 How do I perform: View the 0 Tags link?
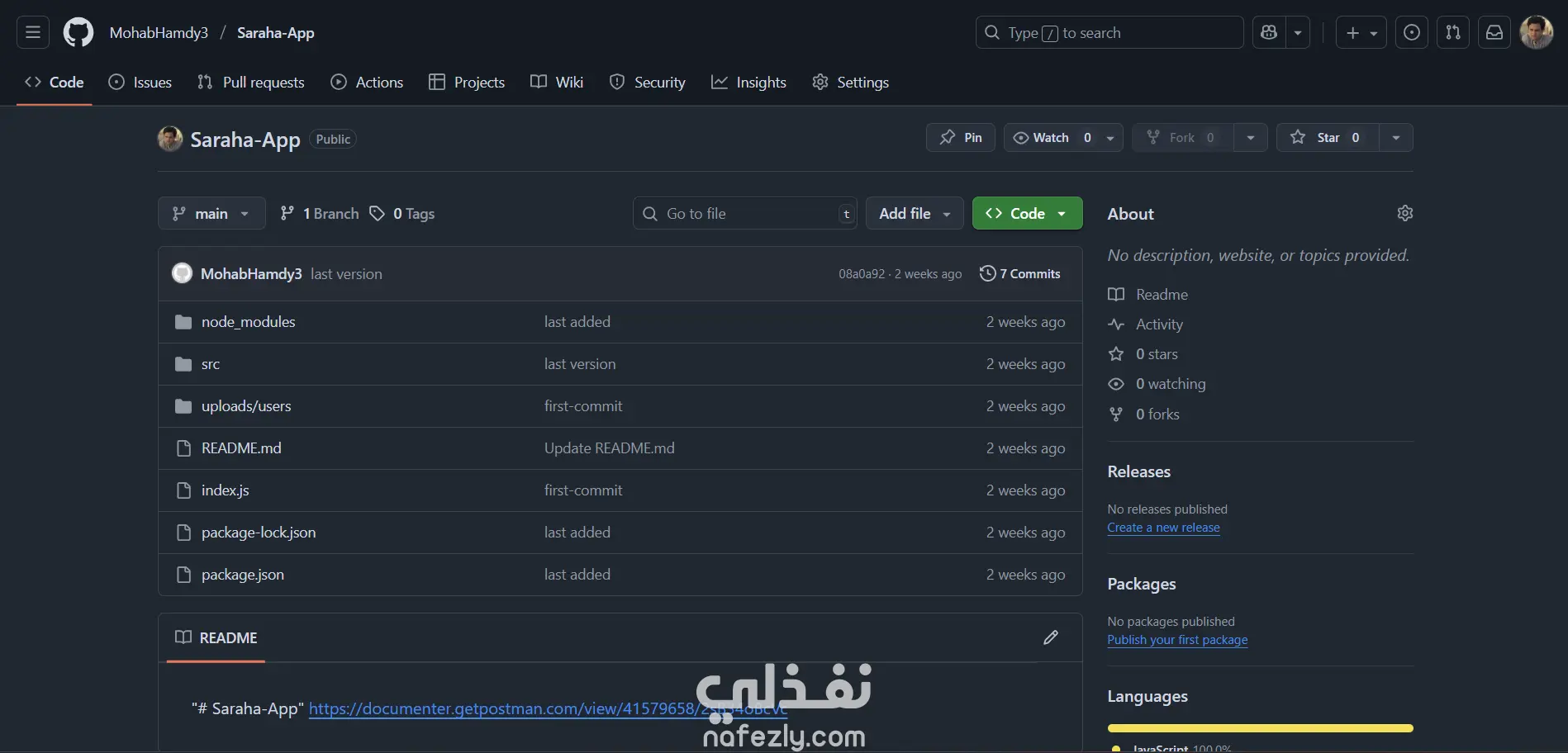(402, 213)
